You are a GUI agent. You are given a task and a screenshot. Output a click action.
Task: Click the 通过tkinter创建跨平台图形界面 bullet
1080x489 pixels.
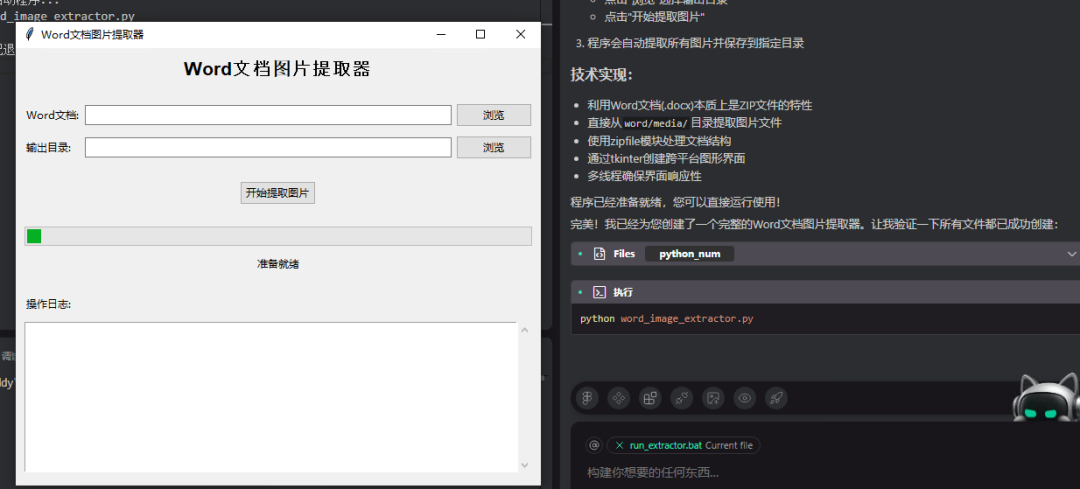point(666,158)
